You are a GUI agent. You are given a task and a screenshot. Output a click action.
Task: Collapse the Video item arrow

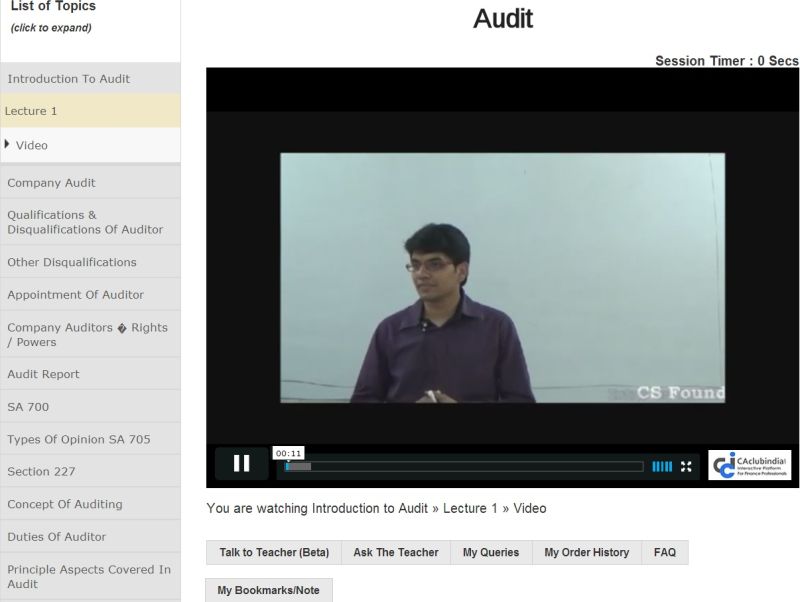click(8, 144)
